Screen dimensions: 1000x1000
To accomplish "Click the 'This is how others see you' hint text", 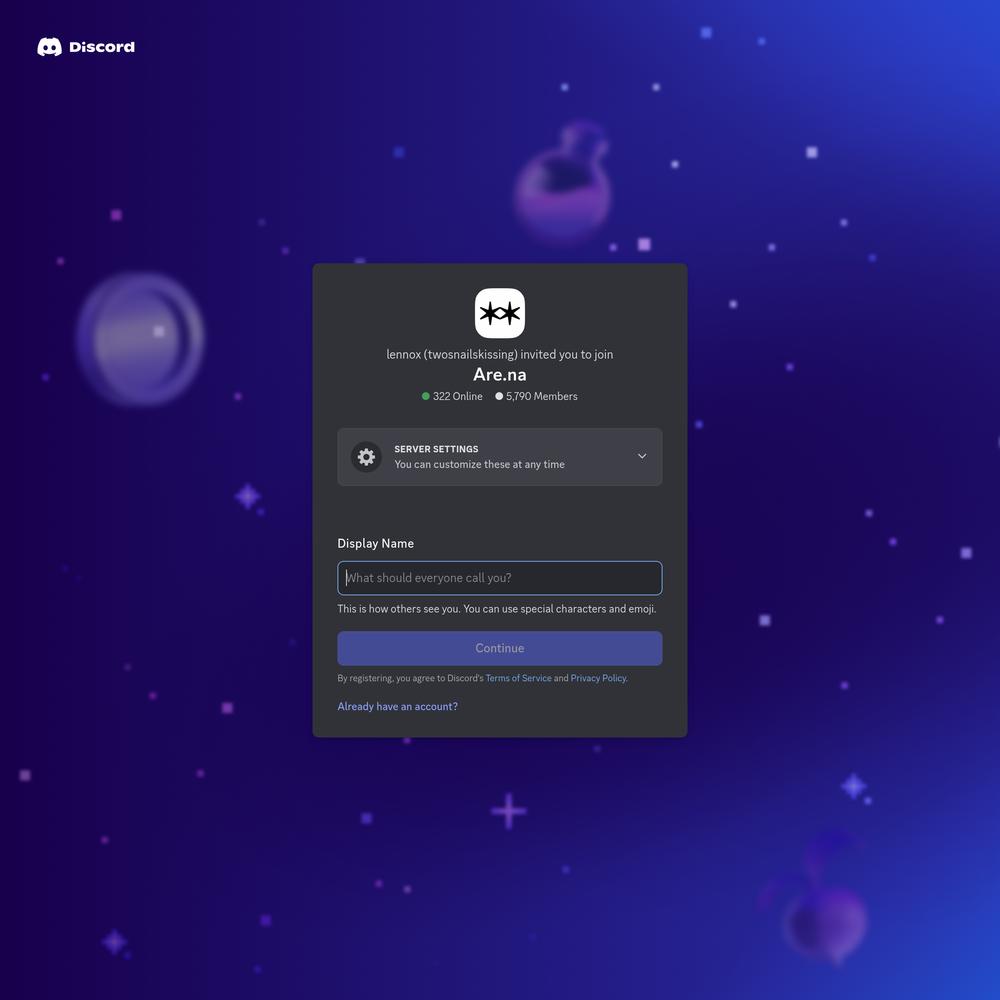I will [496, 608].
